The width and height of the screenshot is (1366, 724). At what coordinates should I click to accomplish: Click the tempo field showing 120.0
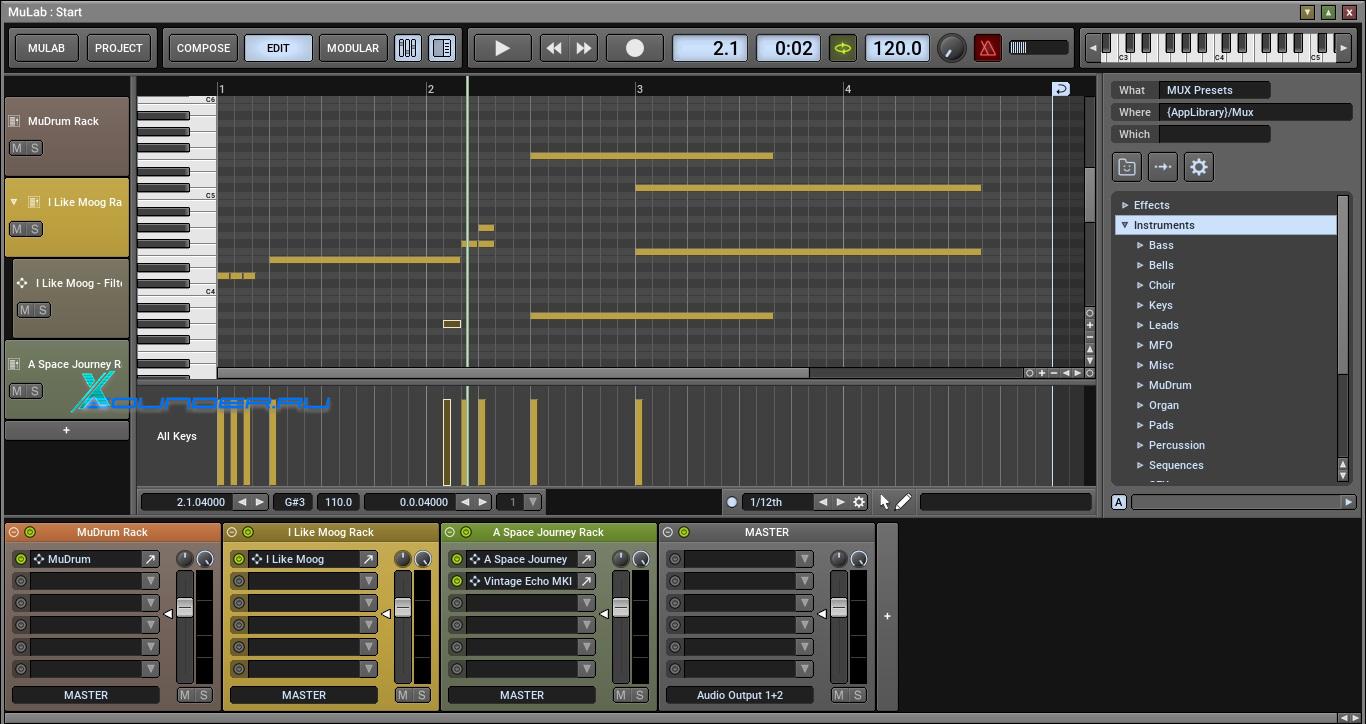tap(897, 48)
